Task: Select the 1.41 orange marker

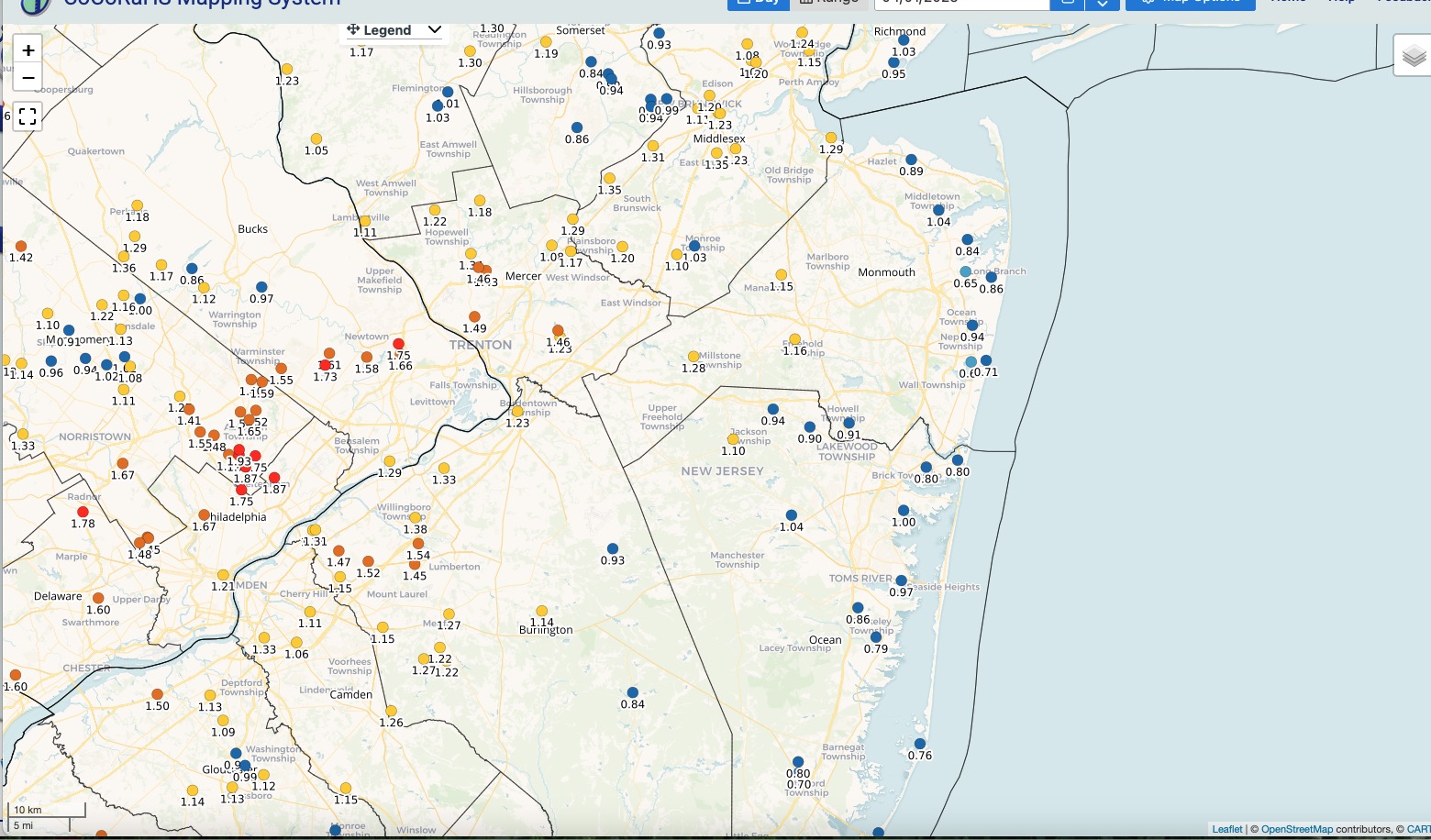Action: coord(189,409)
